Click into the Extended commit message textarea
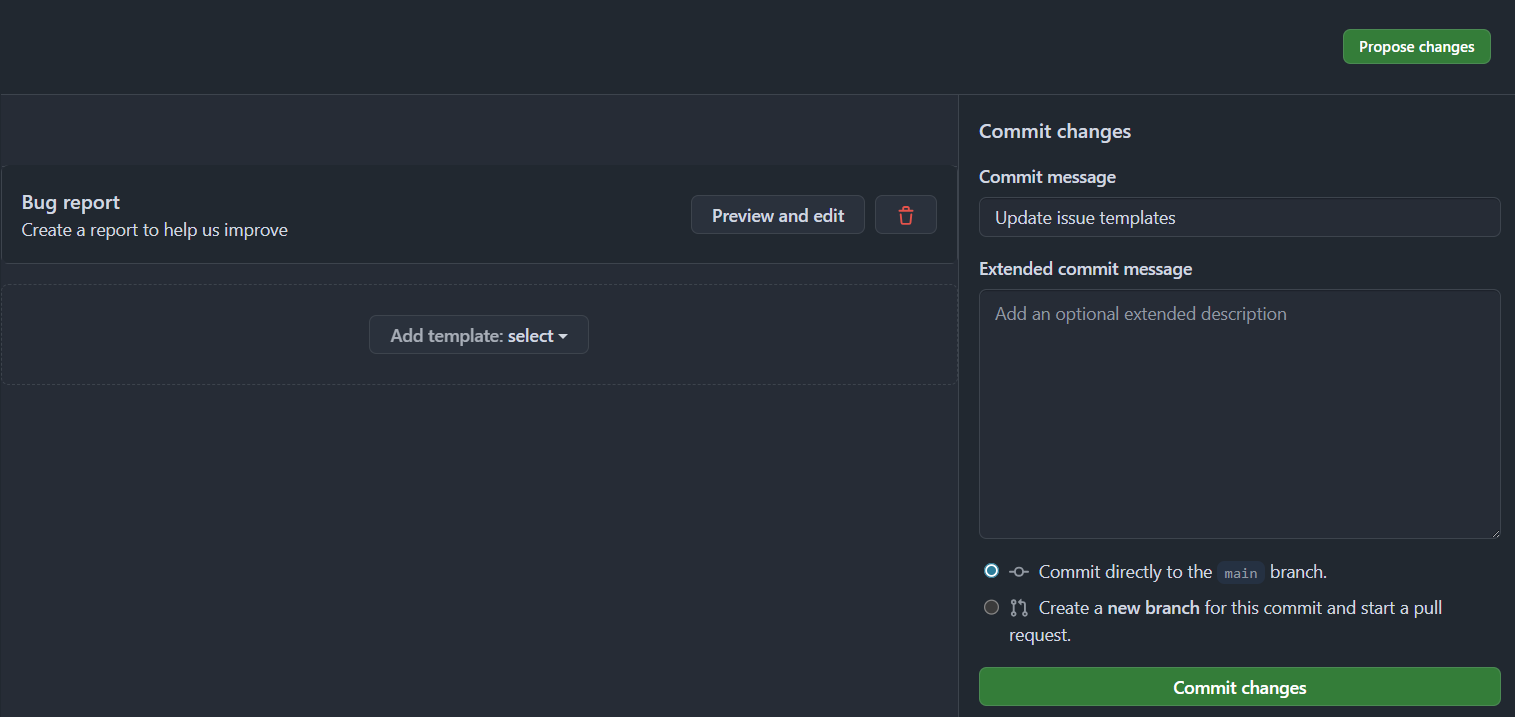Viewport: 1515px width, 717px height. pos(1239,414)
